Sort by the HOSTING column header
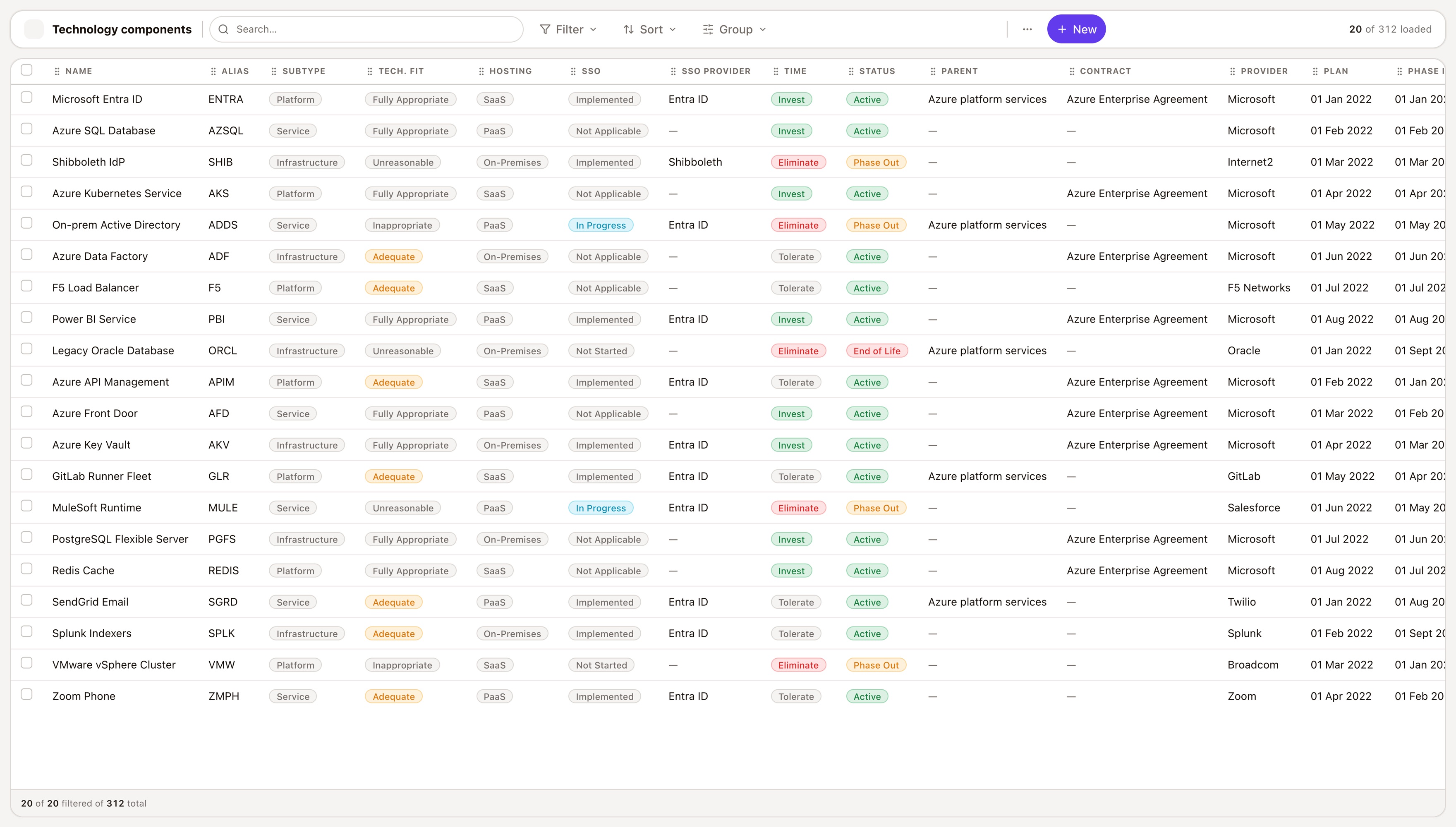 point(510,71)
